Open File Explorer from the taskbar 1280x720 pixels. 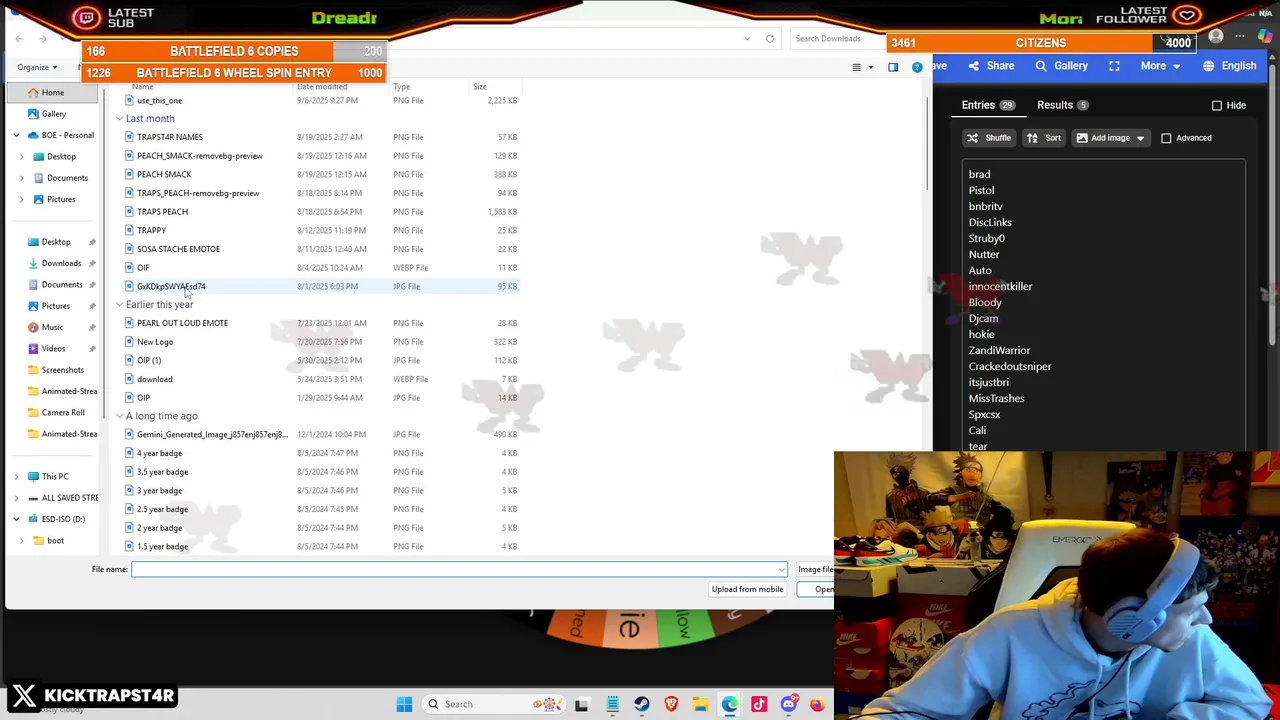pyautogui.click(x=700, y=704)
